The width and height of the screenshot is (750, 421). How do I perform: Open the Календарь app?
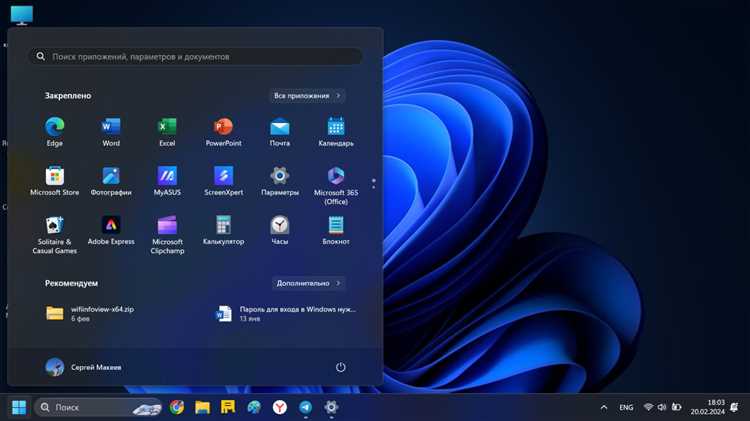(x=336, y=132)
